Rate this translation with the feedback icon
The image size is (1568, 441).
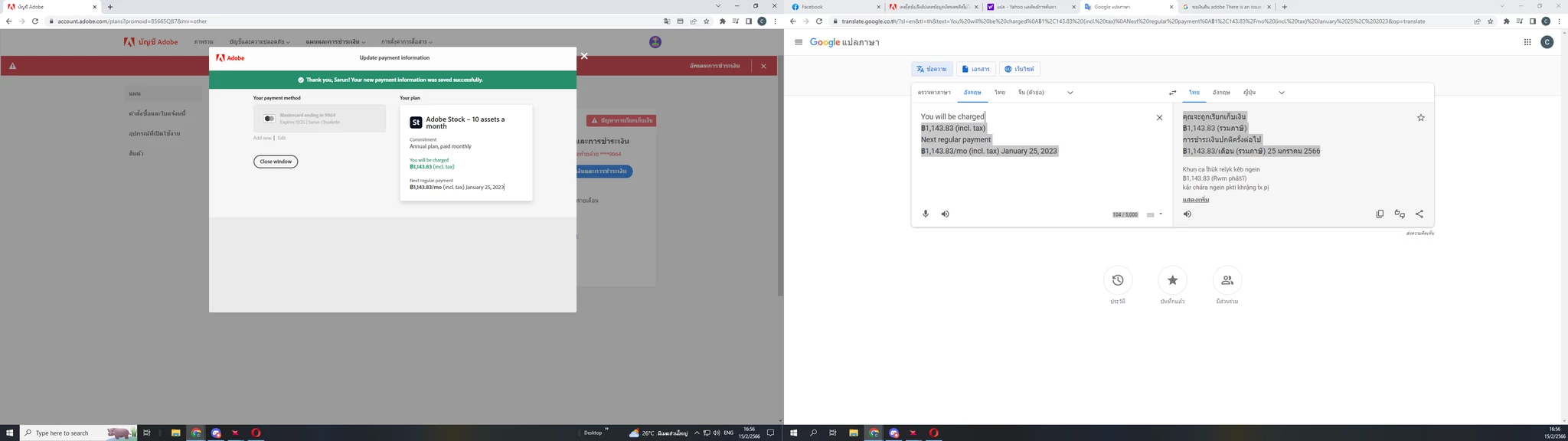click(1400, 214)
